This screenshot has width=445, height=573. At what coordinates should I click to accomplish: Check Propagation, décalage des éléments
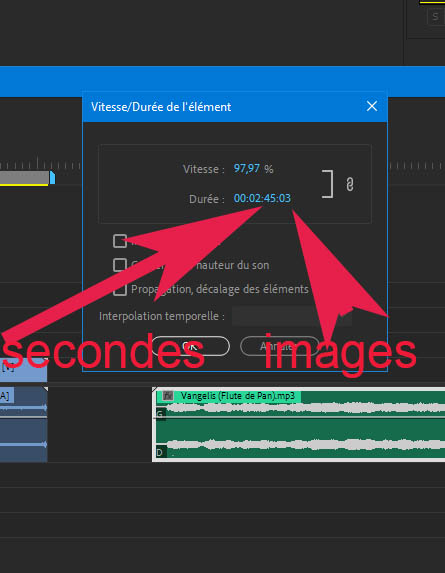pos(120,289)
